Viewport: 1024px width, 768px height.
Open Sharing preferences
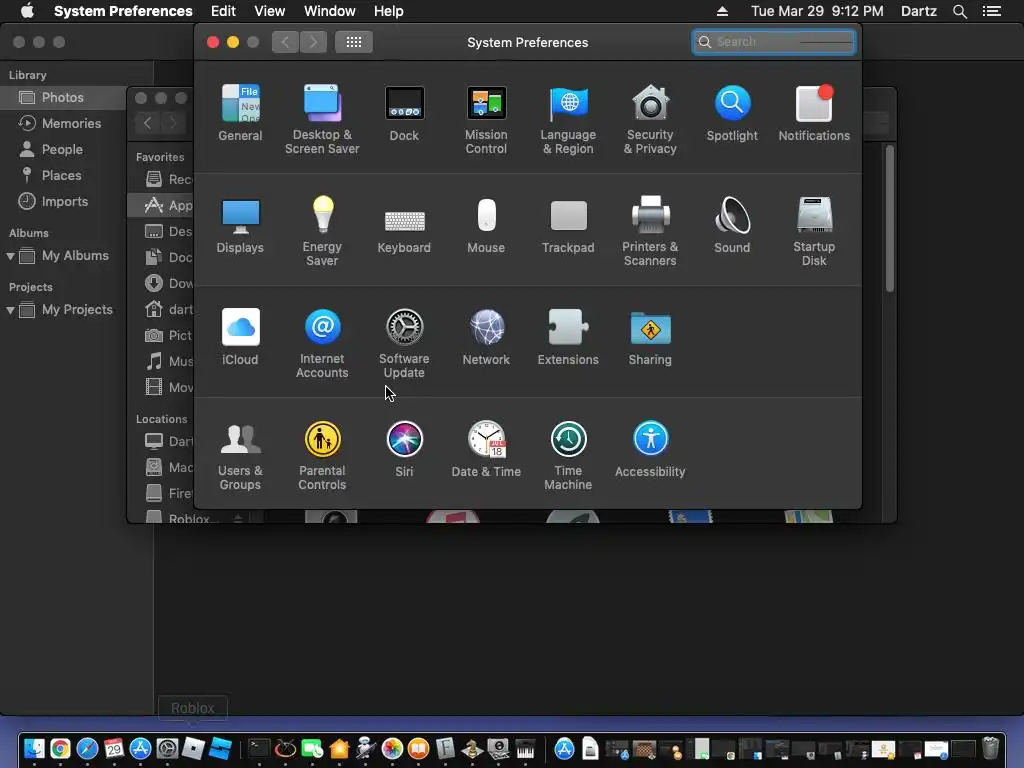(650, 337)
